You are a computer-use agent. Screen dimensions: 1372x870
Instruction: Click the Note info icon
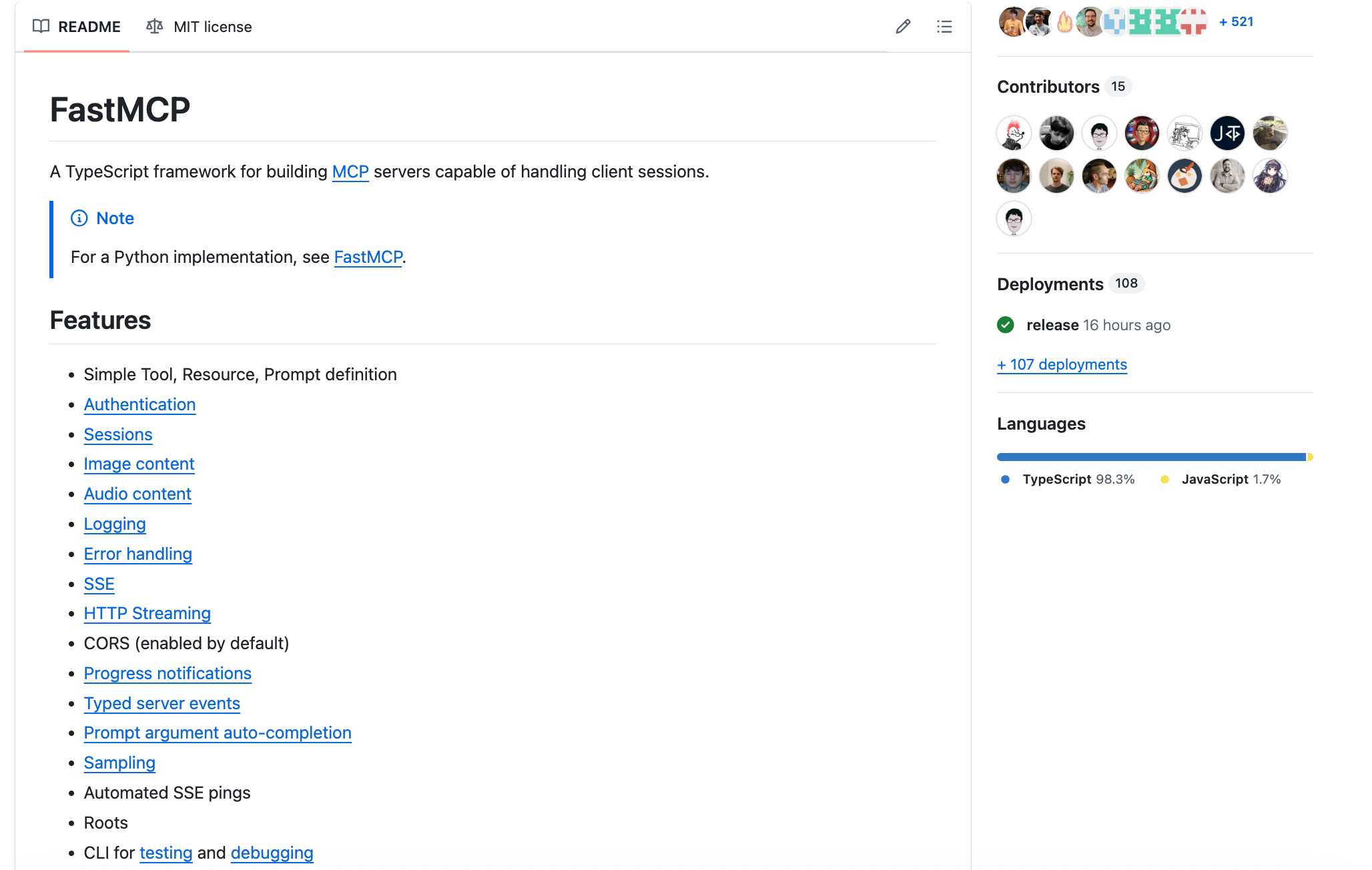click(79, 218)
